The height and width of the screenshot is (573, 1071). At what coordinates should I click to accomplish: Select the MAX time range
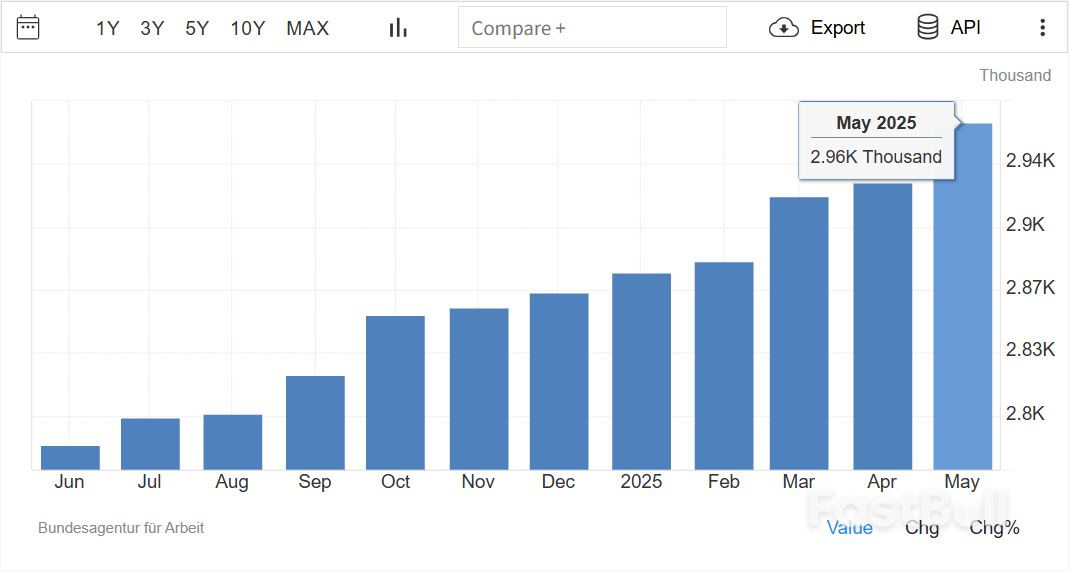[x=307, y=28]
